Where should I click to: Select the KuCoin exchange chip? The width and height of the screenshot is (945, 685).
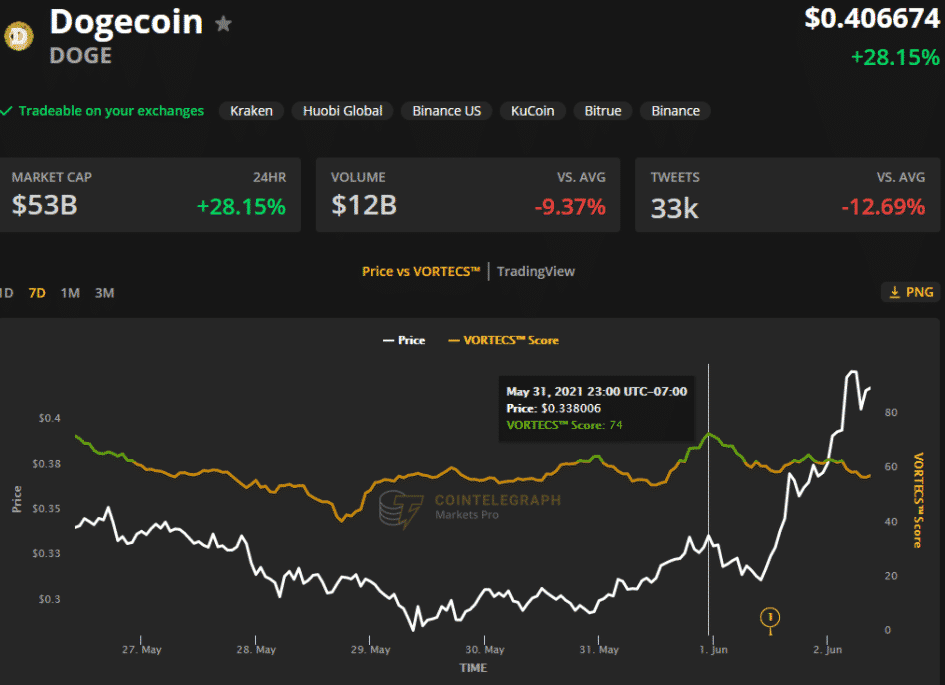pos(533,111)
